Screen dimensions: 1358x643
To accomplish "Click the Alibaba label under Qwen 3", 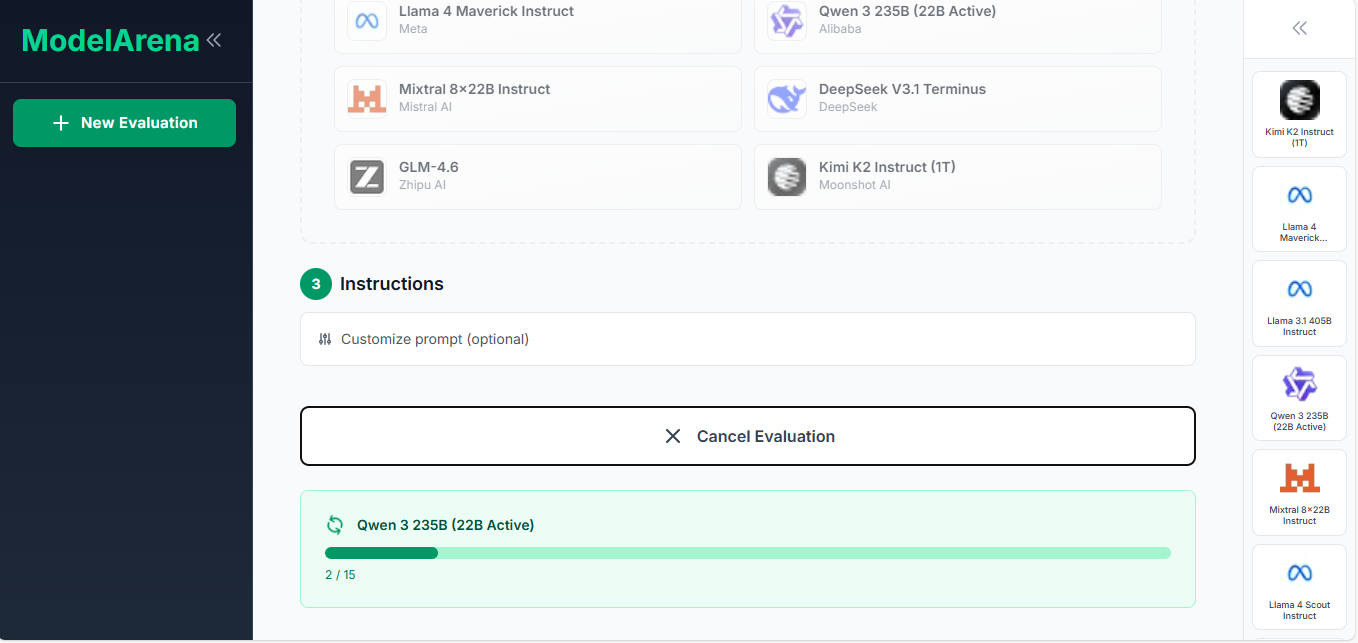I will [x=840, y=29].
